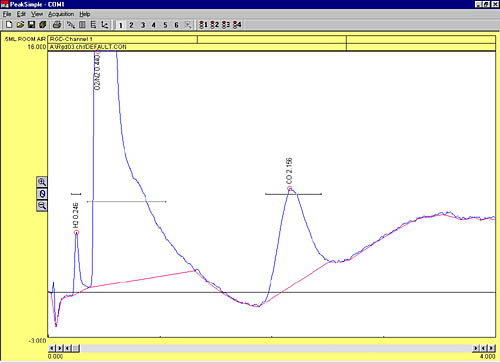Click the CO 2.156 peak marker
This screenshot has width=500, height=363.
pyautogui.click(x=290, y=189)
